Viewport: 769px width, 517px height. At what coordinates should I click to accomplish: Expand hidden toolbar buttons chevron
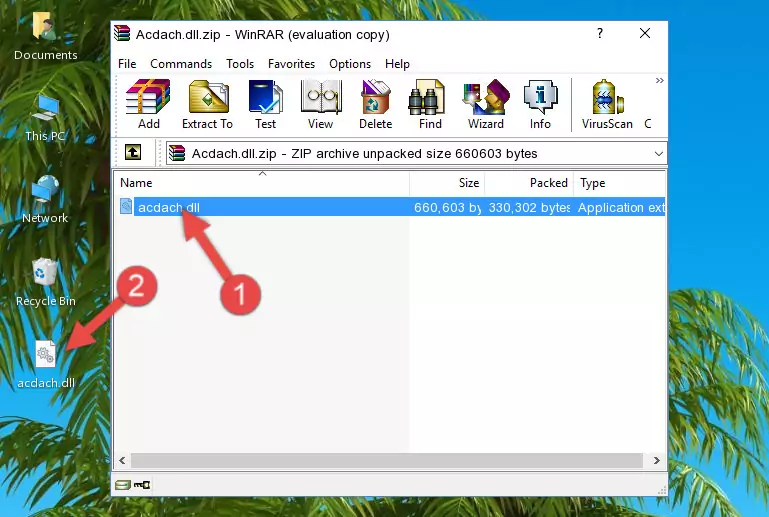coord(660,80)
